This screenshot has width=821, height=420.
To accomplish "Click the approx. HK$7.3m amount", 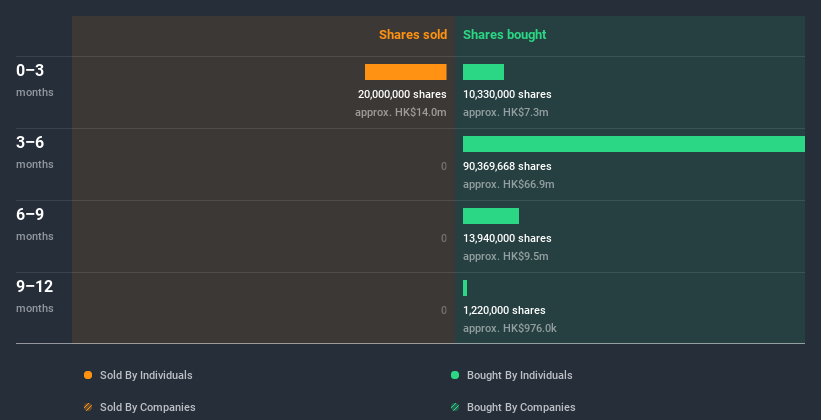I will 506,112.
